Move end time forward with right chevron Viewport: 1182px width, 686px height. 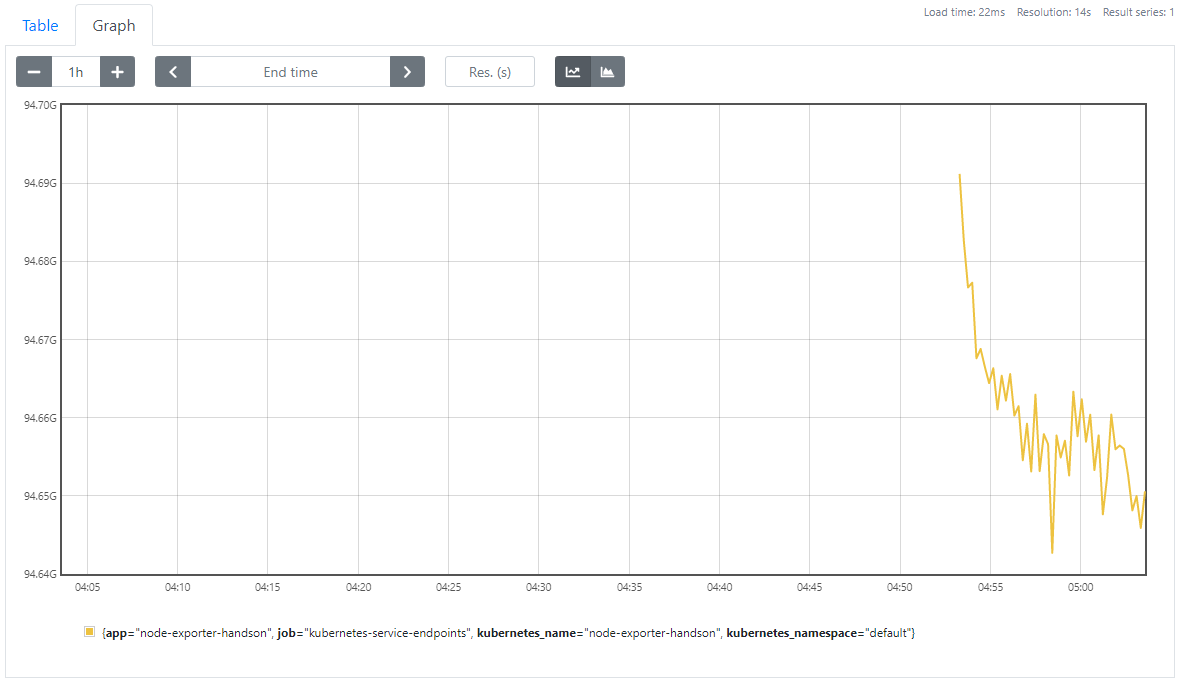[x=407, y=72]
